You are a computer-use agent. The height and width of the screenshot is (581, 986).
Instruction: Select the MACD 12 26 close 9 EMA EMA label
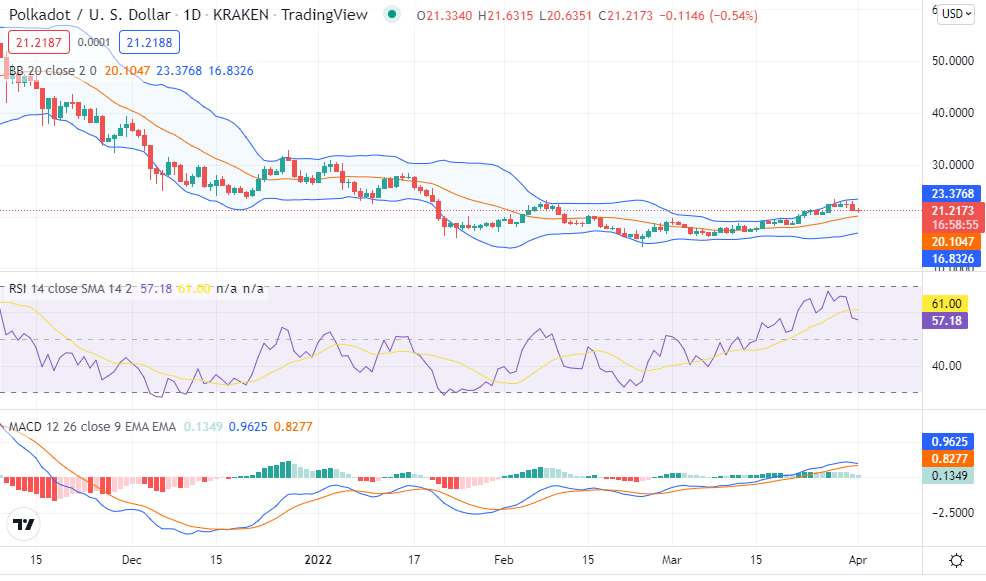click(92, 427)
